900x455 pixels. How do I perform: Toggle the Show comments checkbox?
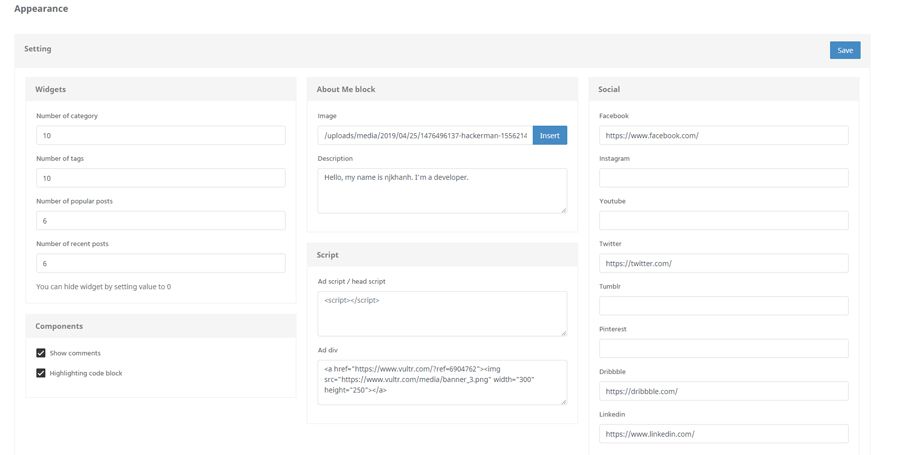[x=41, y=353]
